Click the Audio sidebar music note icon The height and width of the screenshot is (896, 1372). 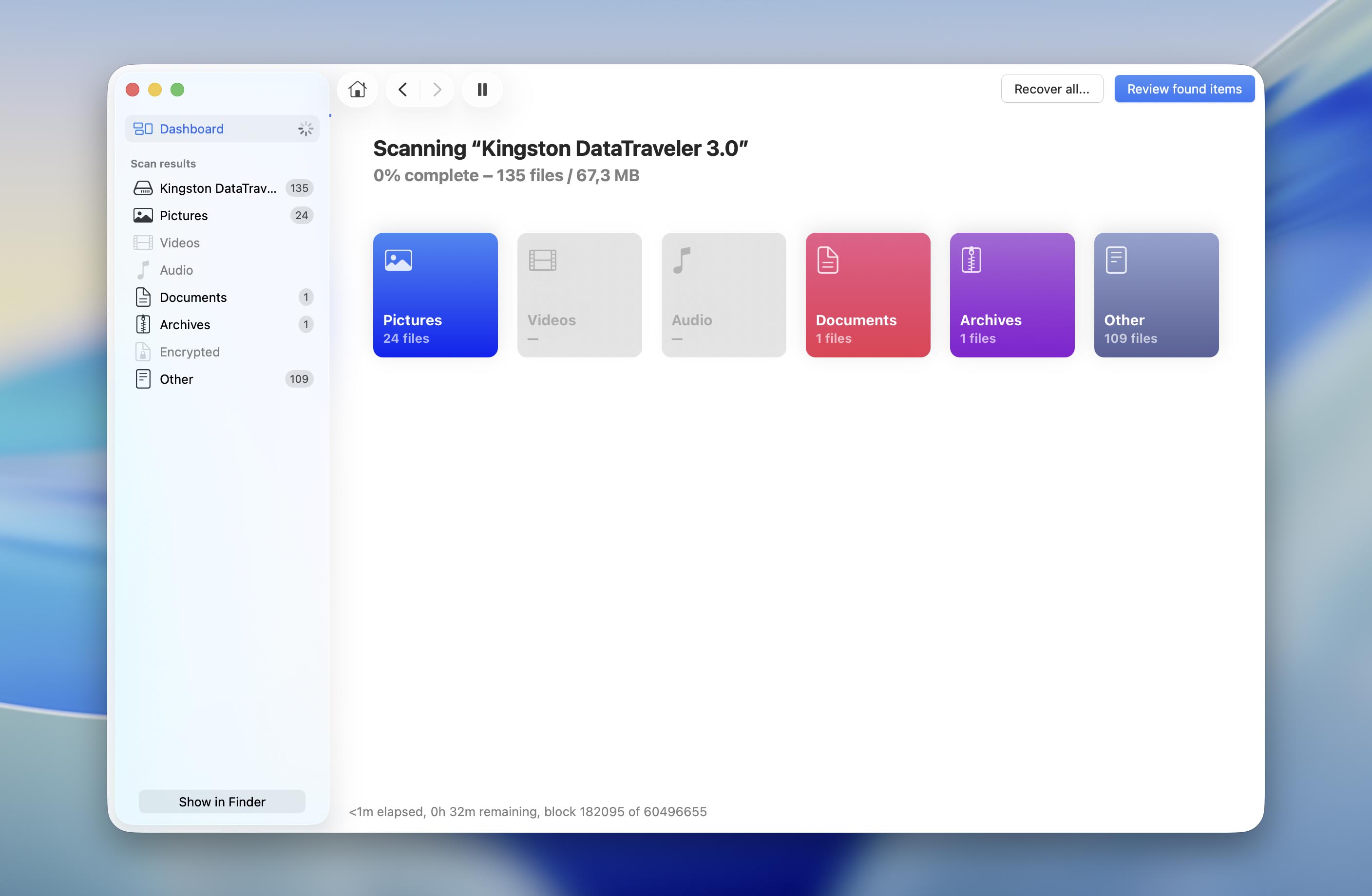143,270
